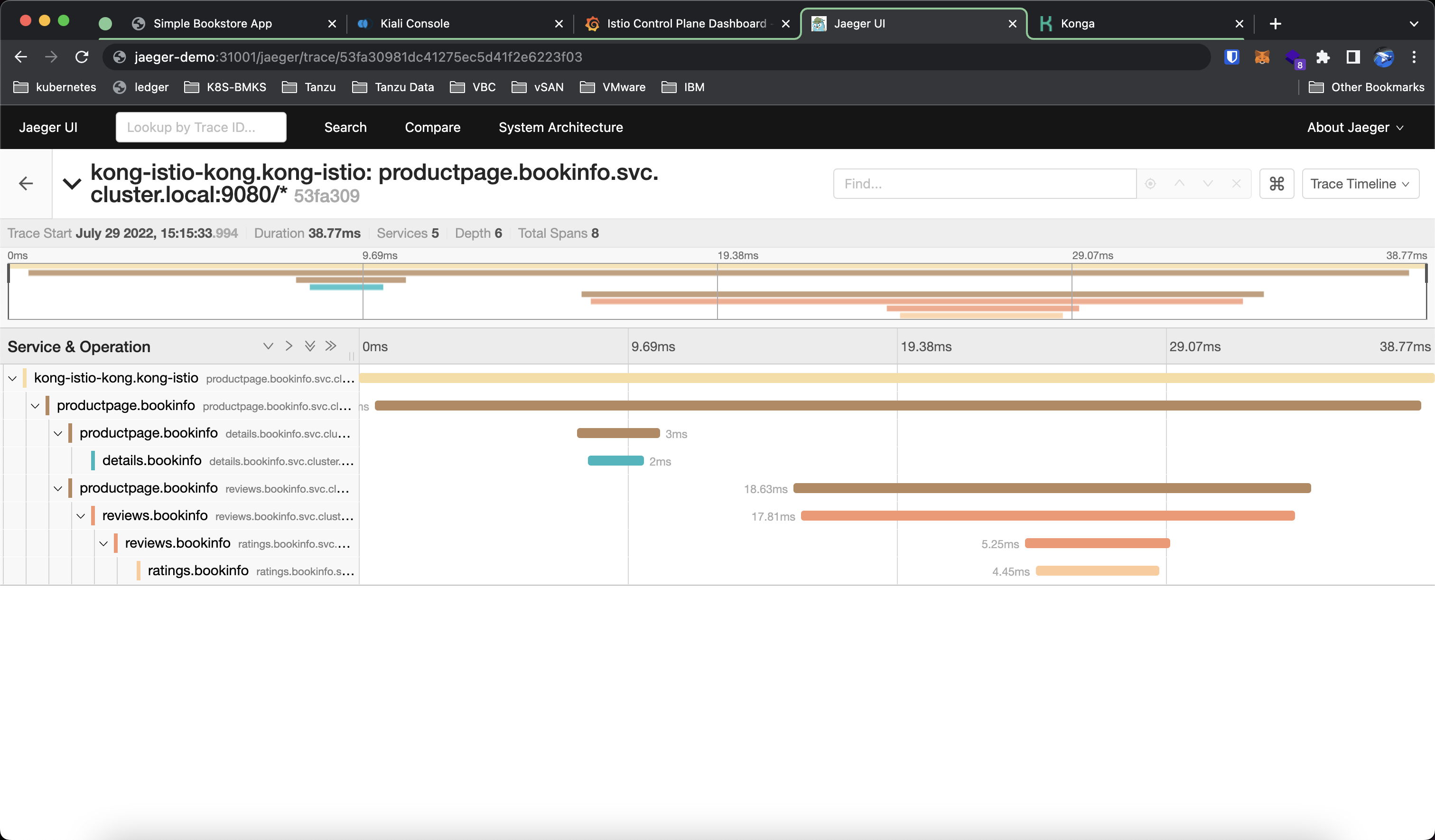Viewport: 1435px width, 840px height.
Task: Click the Jaeger UI home link
Action: point(48,128)
